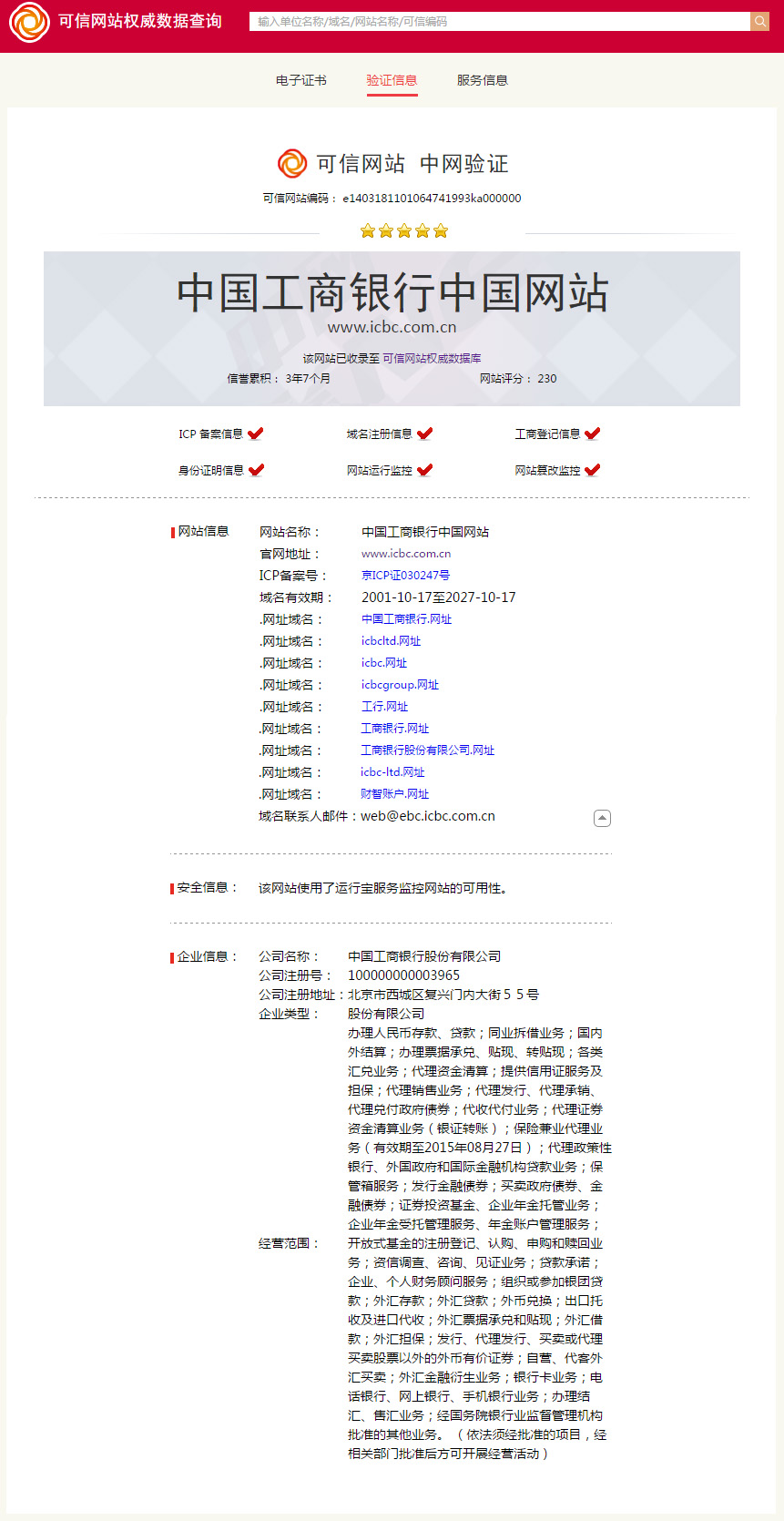The width and height of the screenshot is (784, 1521).
Task: Click the orange swirl logo beside 可信网站
Action: click(292, 164)
